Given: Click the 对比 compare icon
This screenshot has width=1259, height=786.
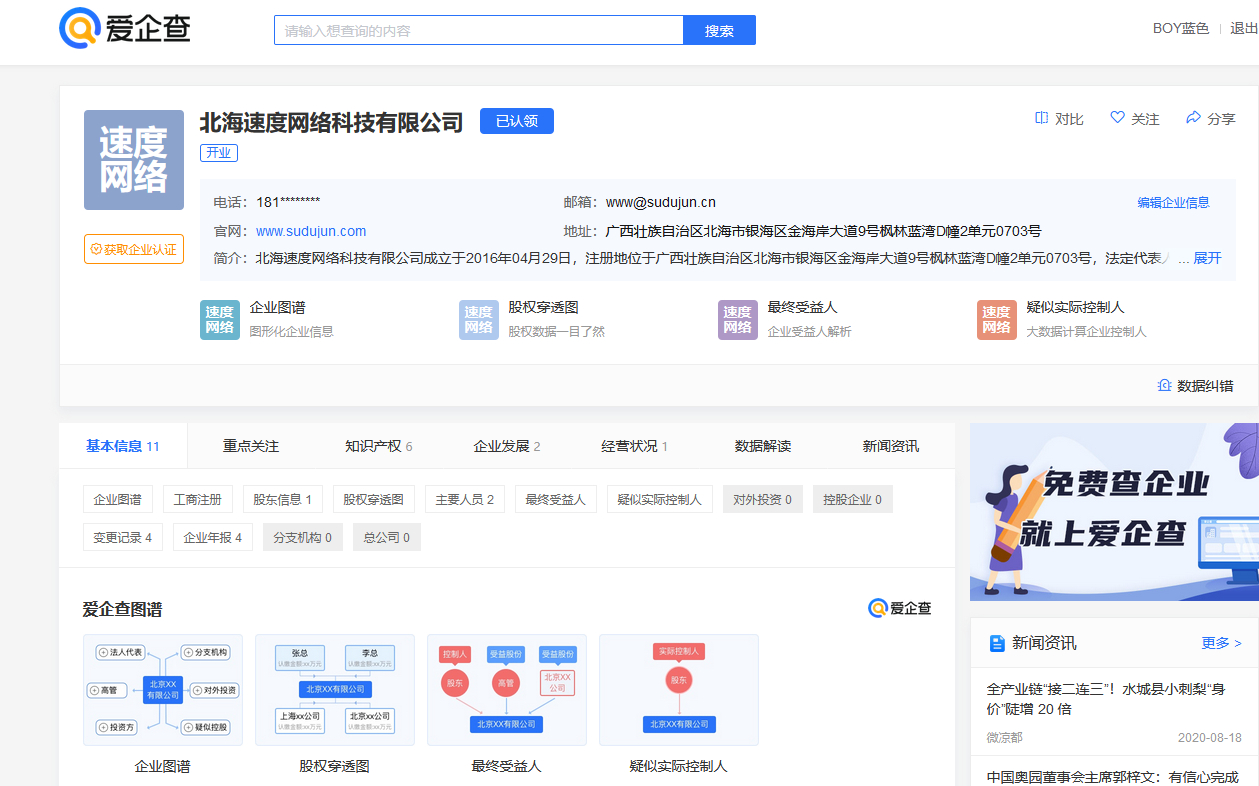Looking at the screenshot, I should point(1041,118).
